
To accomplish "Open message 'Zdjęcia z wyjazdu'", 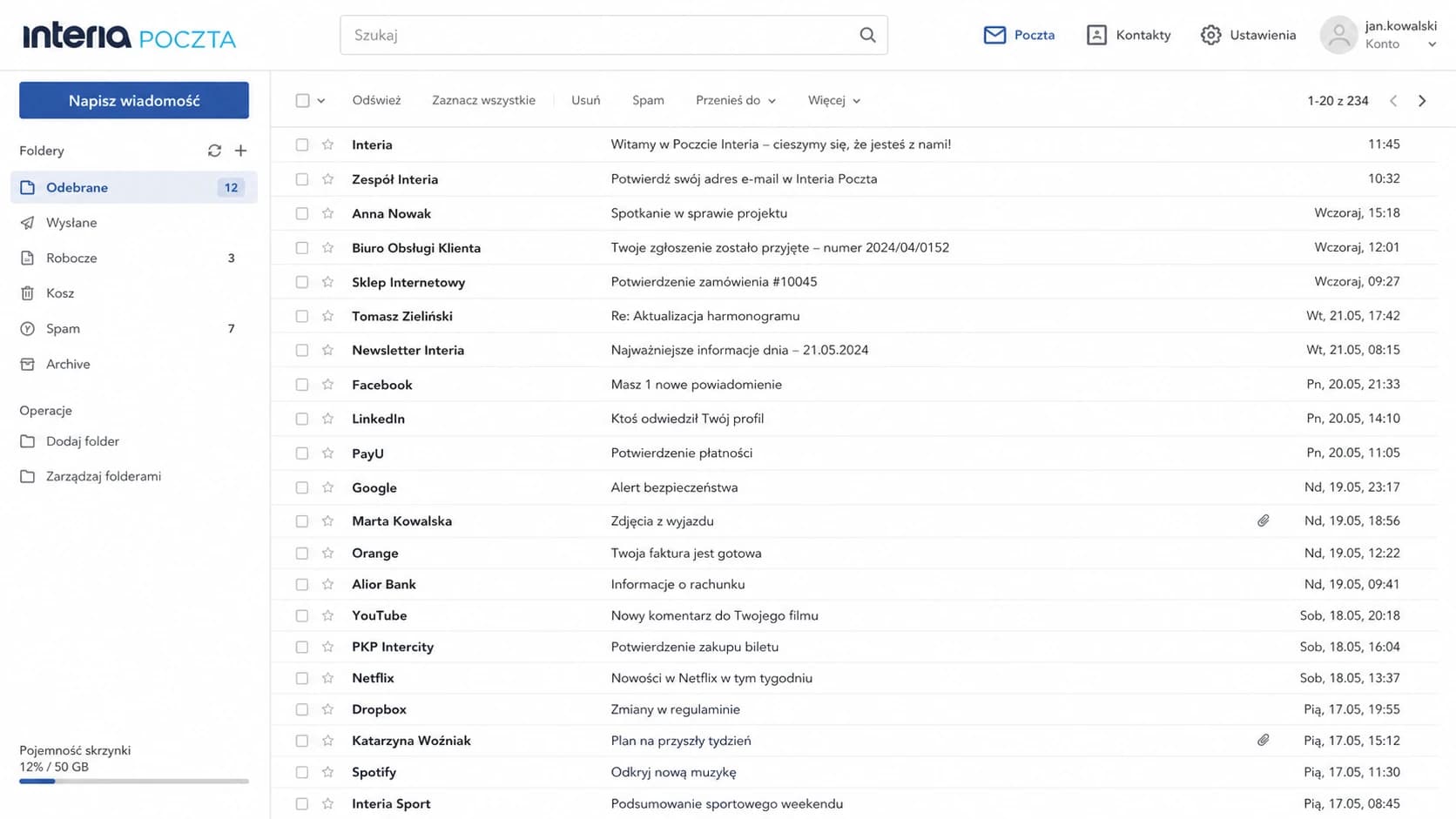I will point(662,521).
